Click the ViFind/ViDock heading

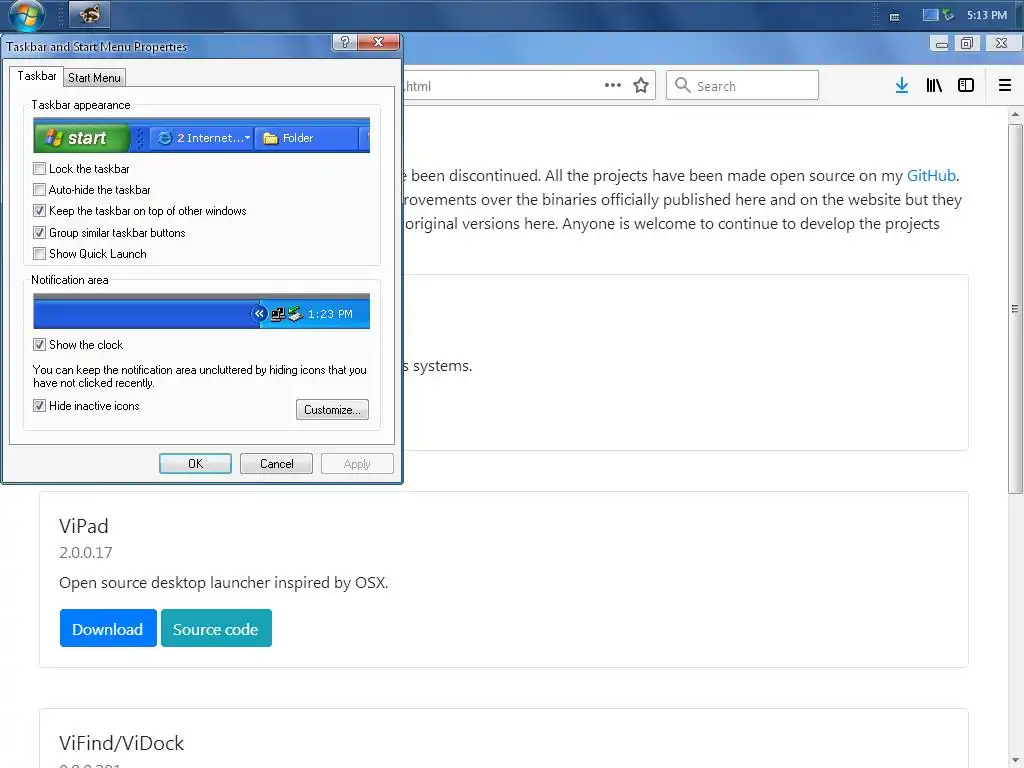coord(121,743)
